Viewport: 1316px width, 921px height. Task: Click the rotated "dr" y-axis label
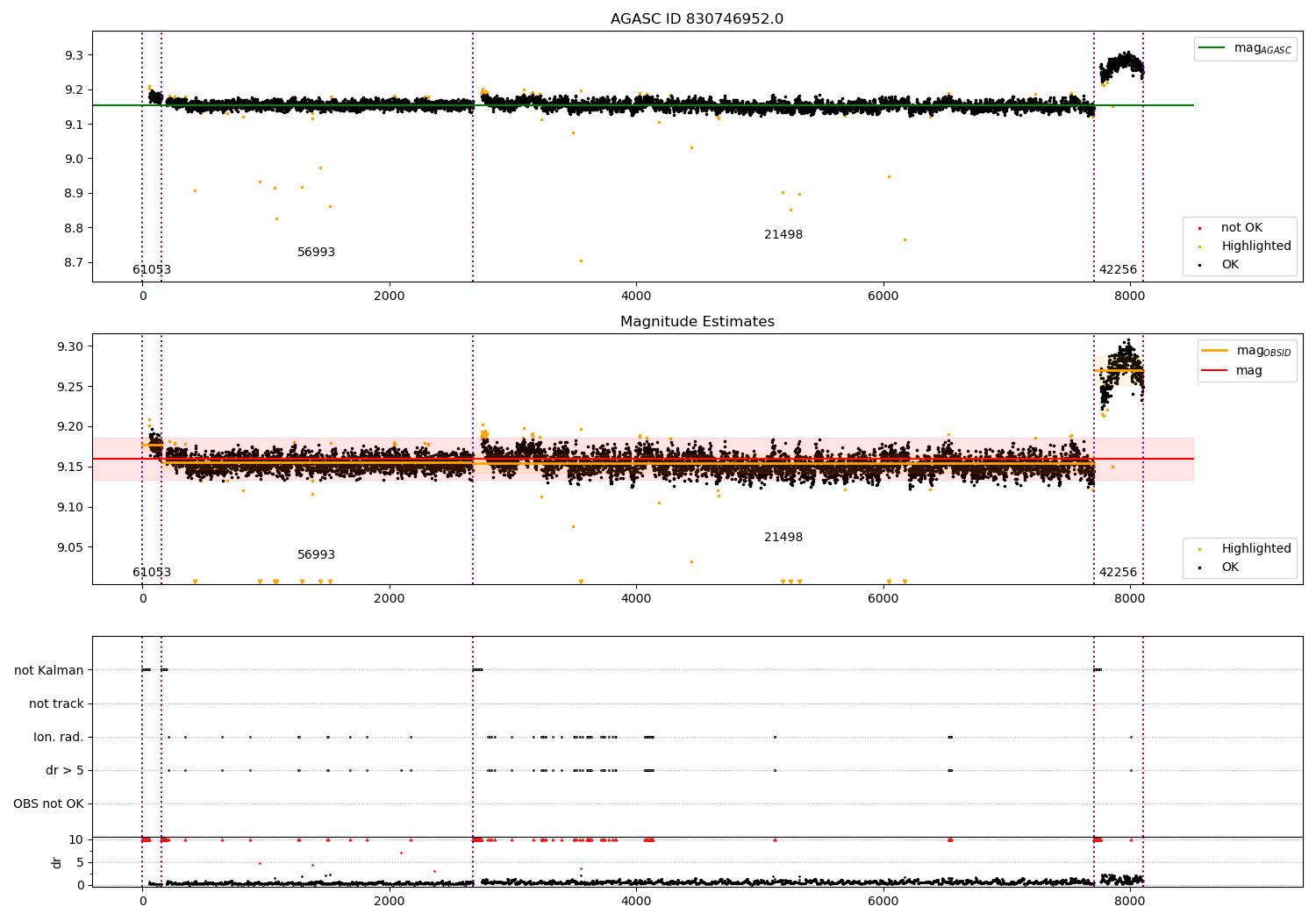(x=57, y=862)
